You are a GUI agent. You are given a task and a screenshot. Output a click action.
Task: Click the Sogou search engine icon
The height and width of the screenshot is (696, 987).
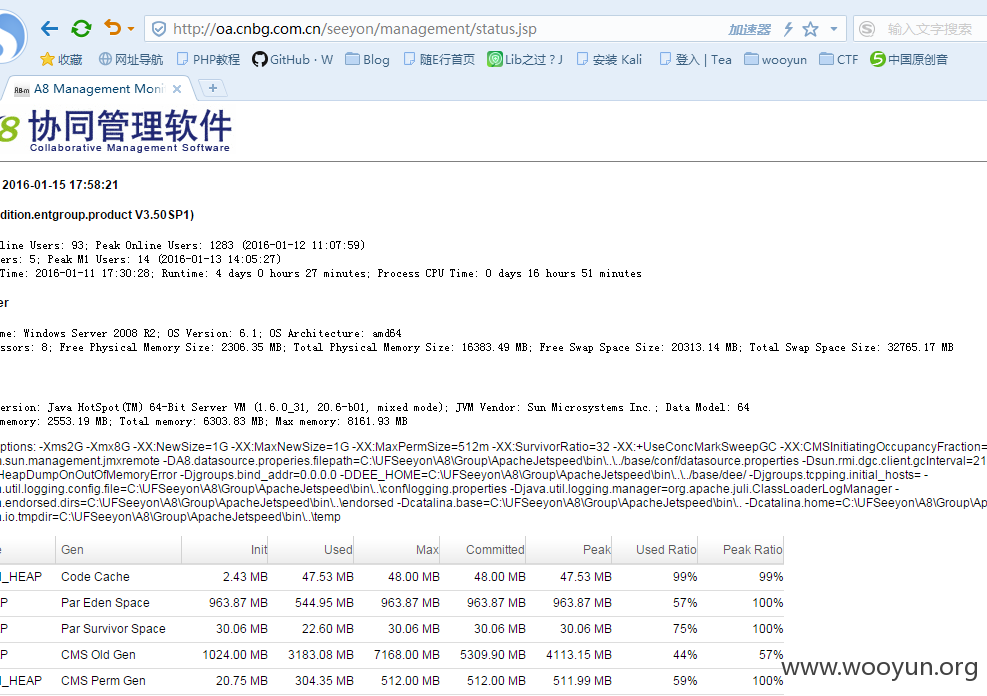pos(867,29)
